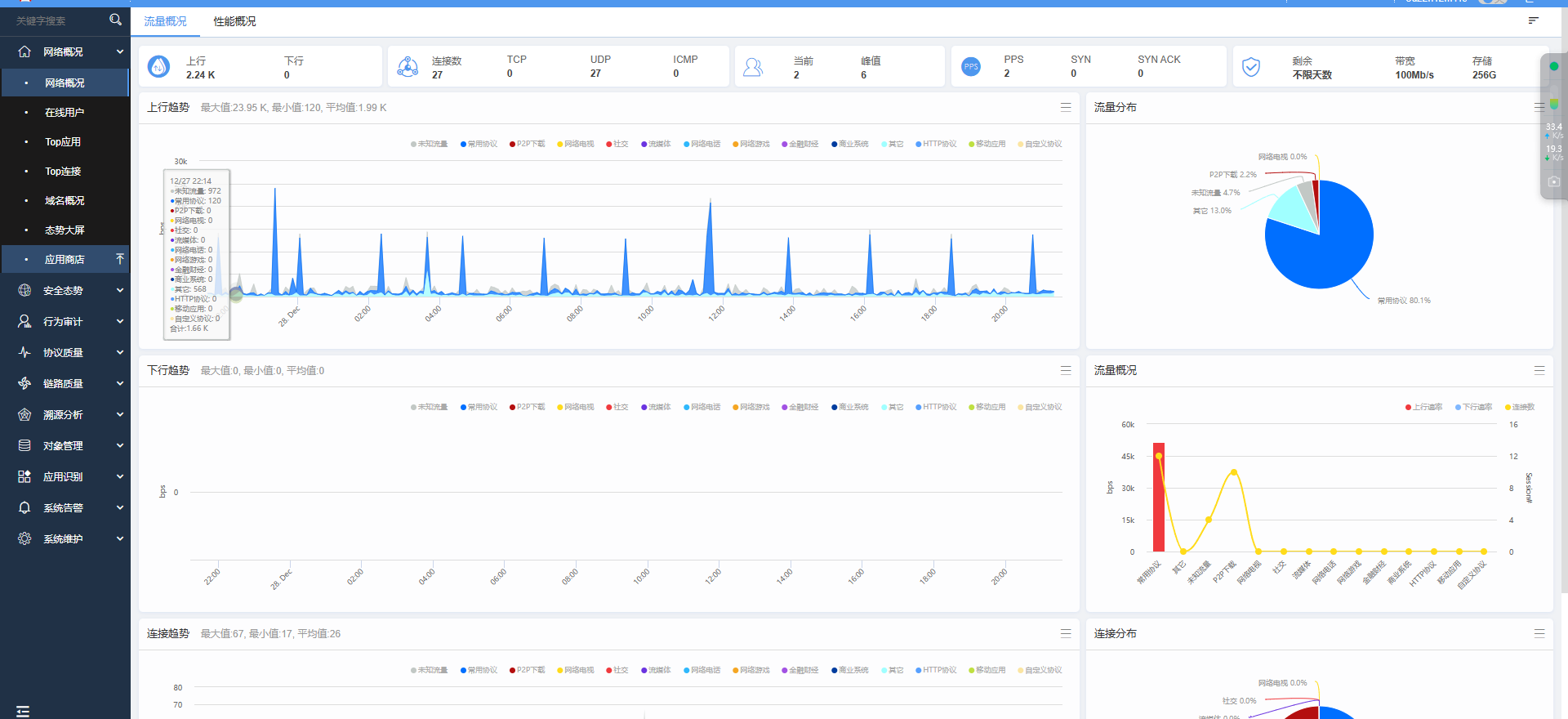The height and width of the screenshot is (719, 1568).
Task: Open the 上行趋势 chart menu icon
Action: coord(1066,107)
